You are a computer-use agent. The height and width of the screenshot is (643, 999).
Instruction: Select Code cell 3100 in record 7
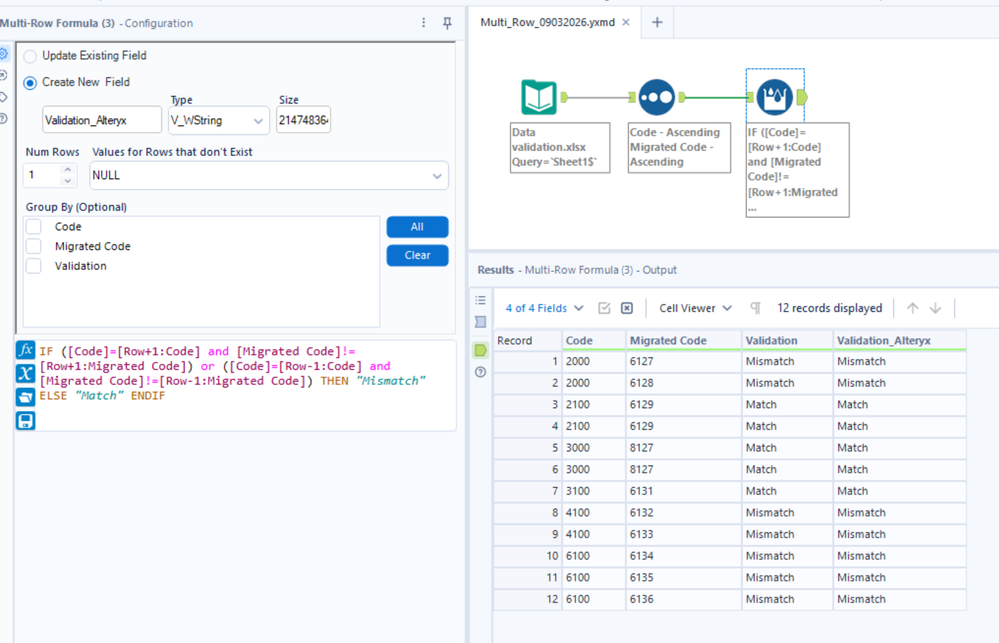coord(594,491)
